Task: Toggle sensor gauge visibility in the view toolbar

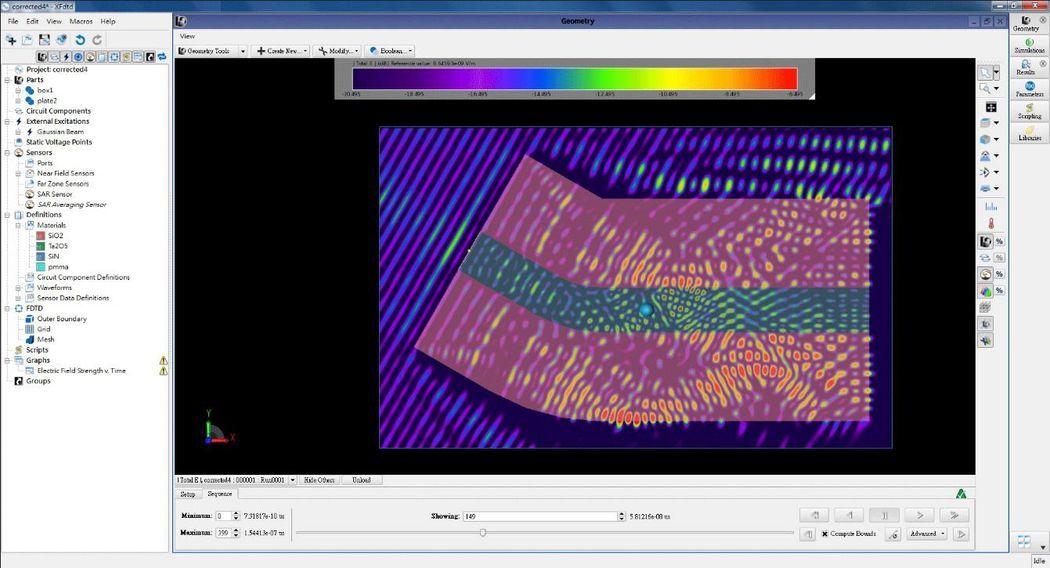Action: coord(986,274)
